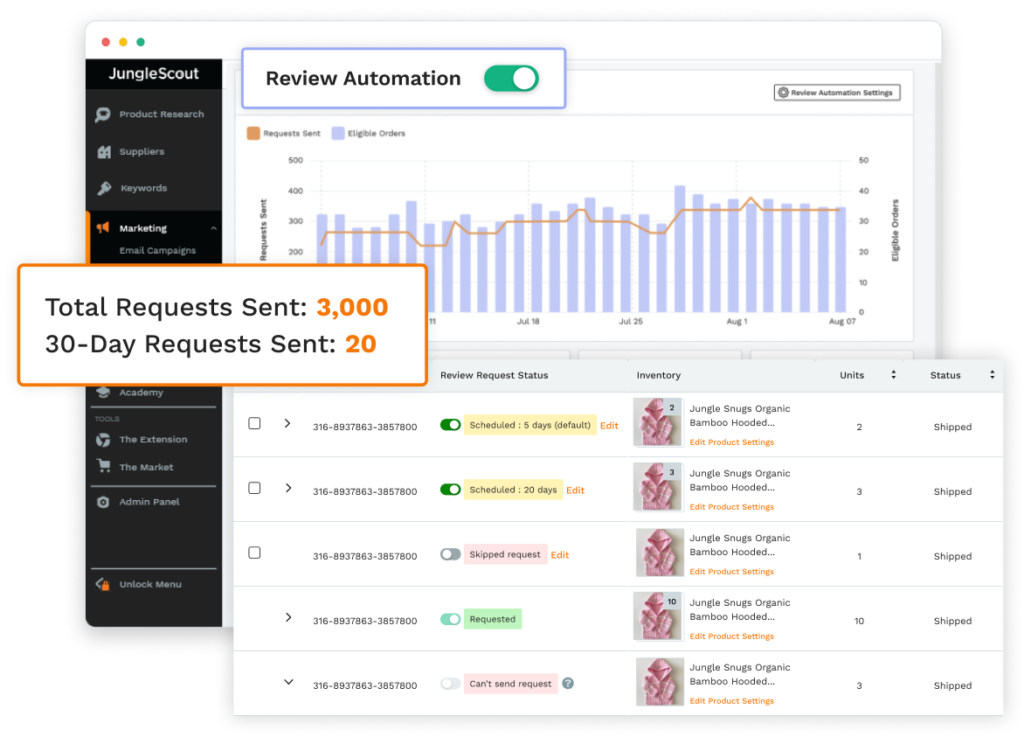1024x737 pixels.
Task: Open Keywords in the sidebar
Action: (144, 188)
